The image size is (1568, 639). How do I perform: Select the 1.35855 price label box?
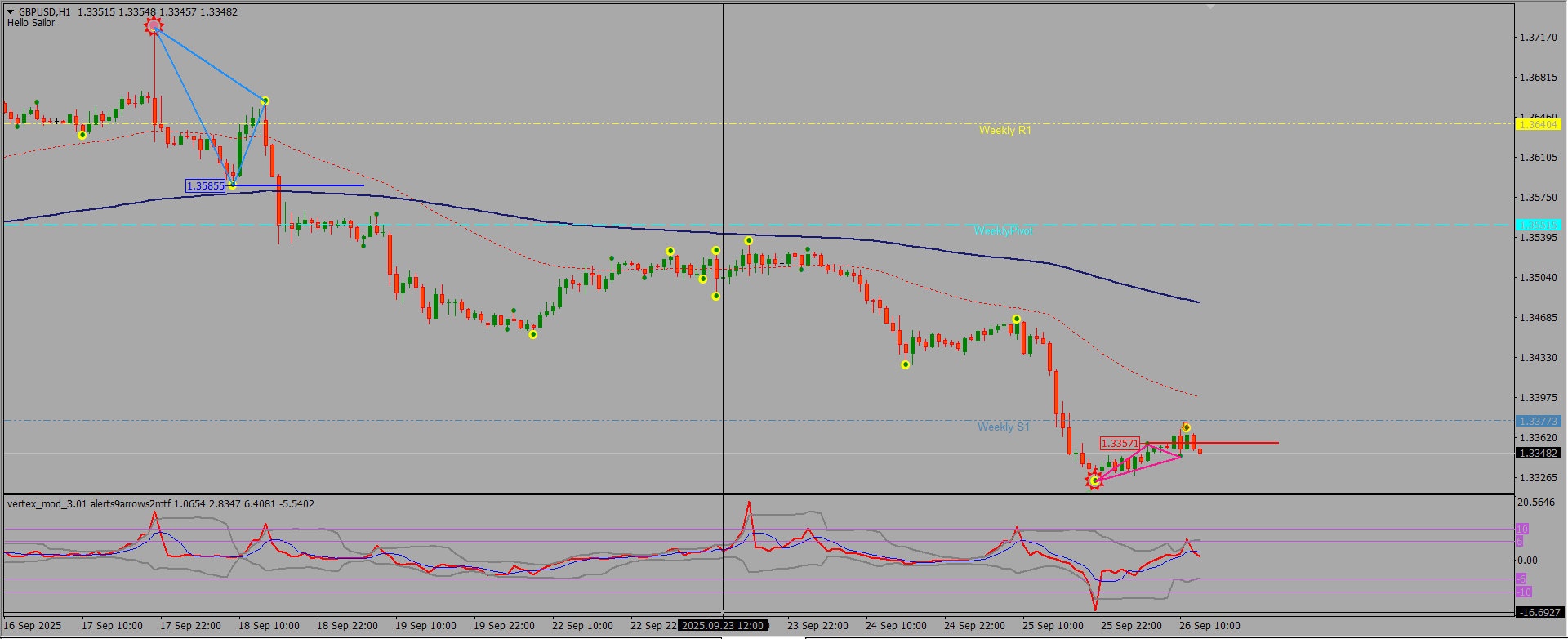point(206,186)
